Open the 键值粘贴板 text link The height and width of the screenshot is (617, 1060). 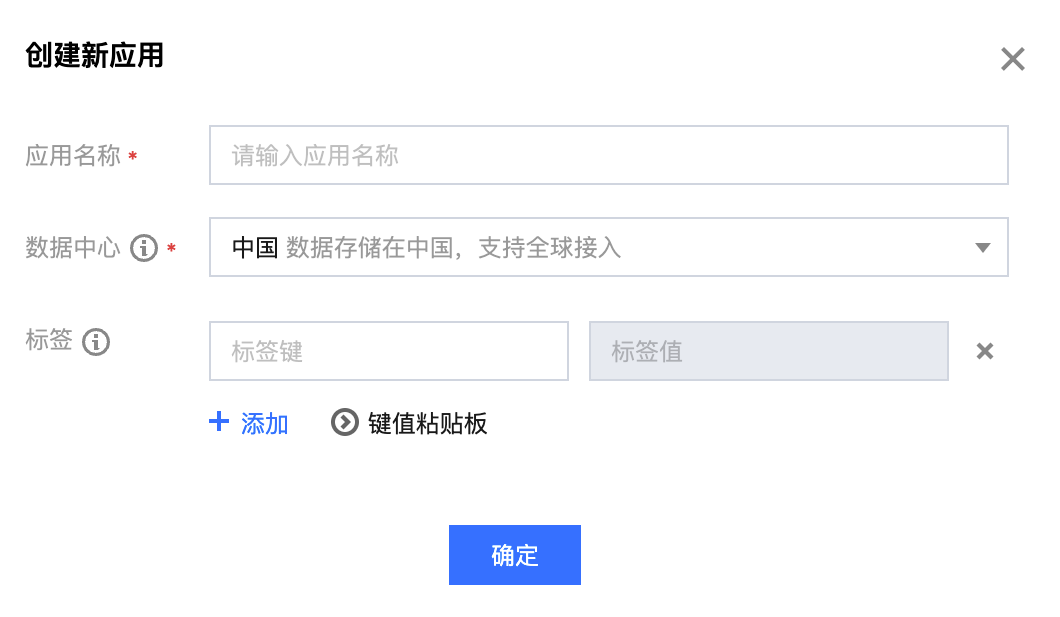[x=428, y=423]
